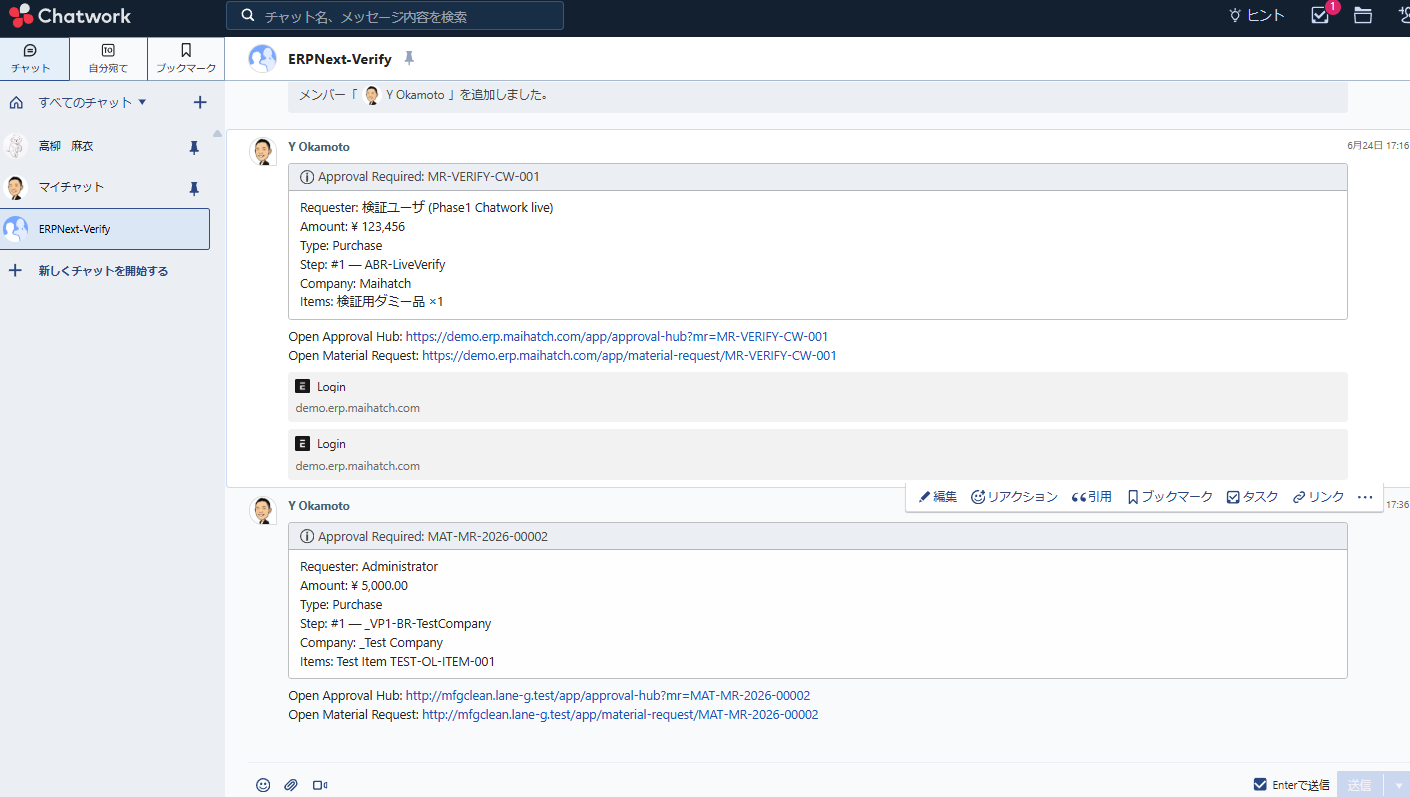Switch to チャット tab
The image size is (1410, 797).
(35, 59)
